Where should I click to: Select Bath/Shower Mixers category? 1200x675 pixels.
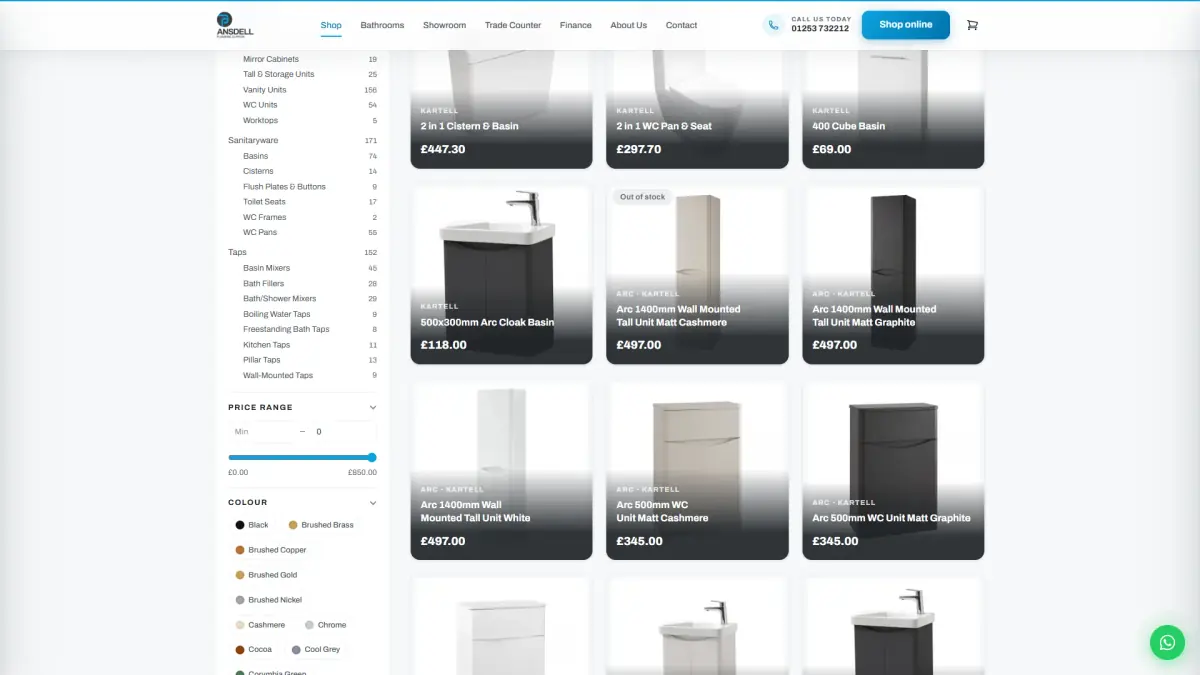pyautogui.click(x=280, y=299)
